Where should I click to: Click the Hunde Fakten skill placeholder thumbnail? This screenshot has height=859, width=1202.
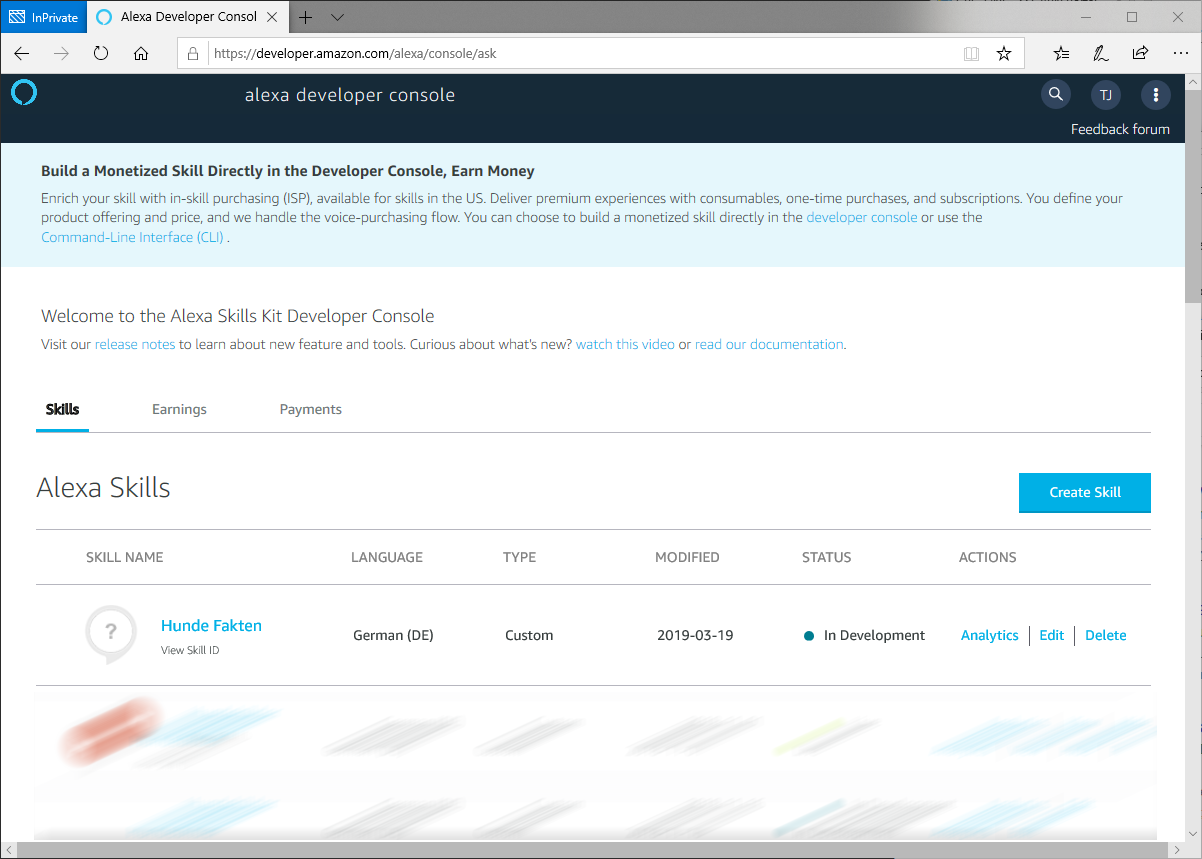110,633
